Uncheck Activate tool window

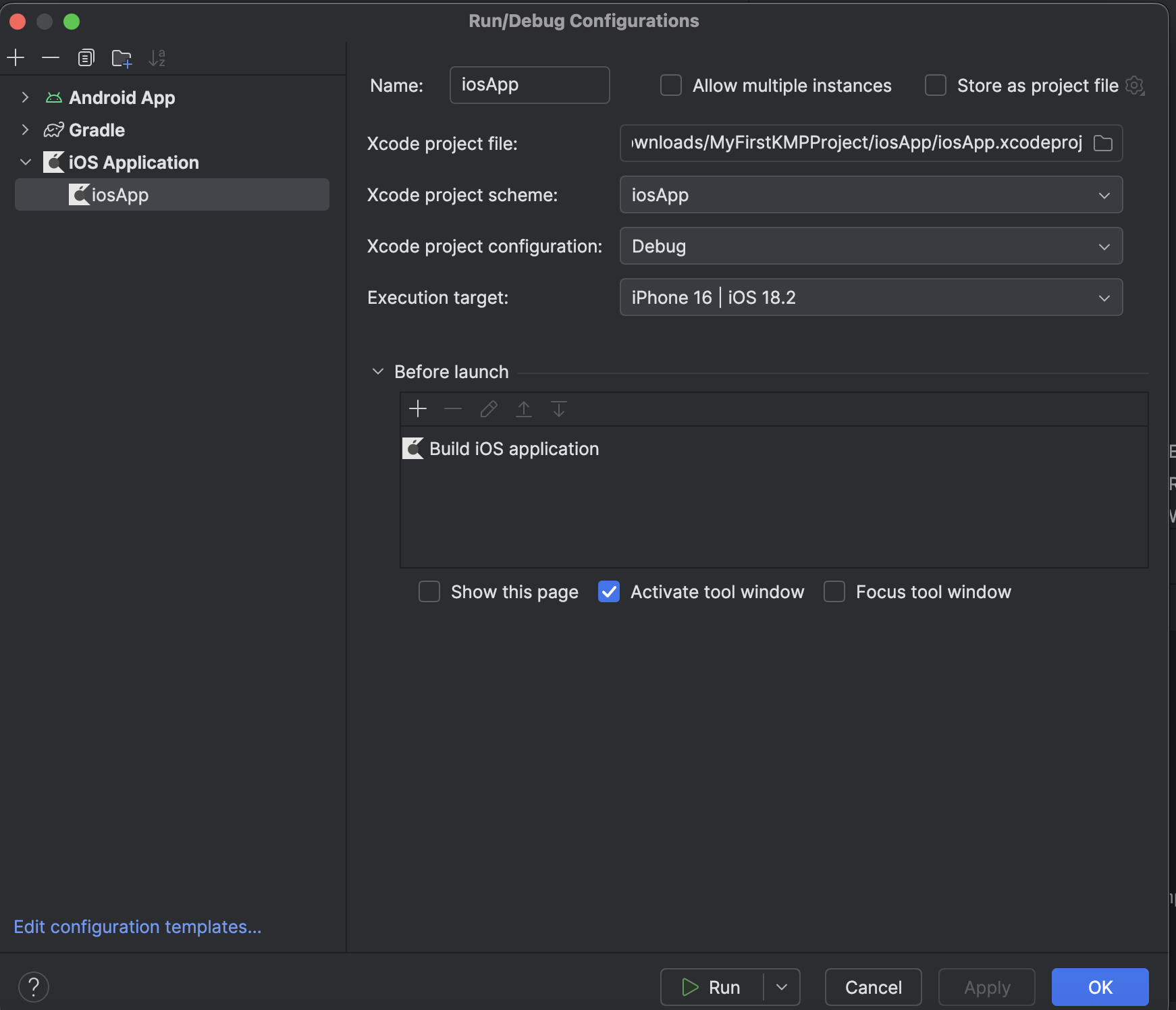click(x=609, y=592)
